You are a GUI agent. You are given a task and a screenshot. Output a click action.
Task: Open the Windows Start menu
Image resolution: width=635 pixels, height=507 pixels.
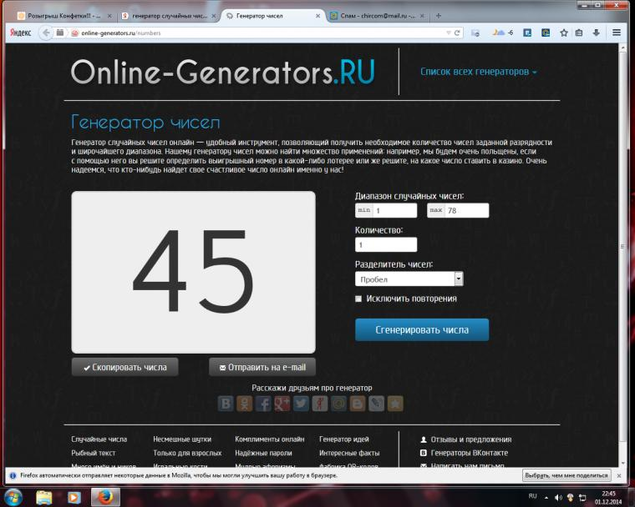coord(13,497)
